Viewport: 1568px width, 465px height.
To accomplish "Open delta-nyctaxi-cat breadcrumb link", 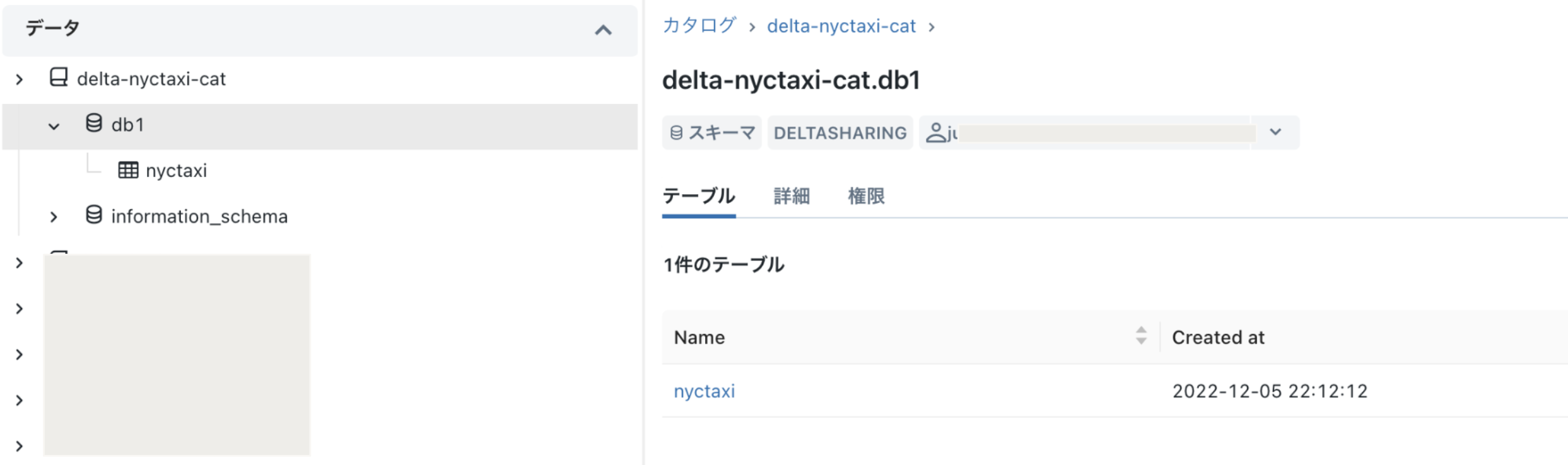I will (841, 26).
